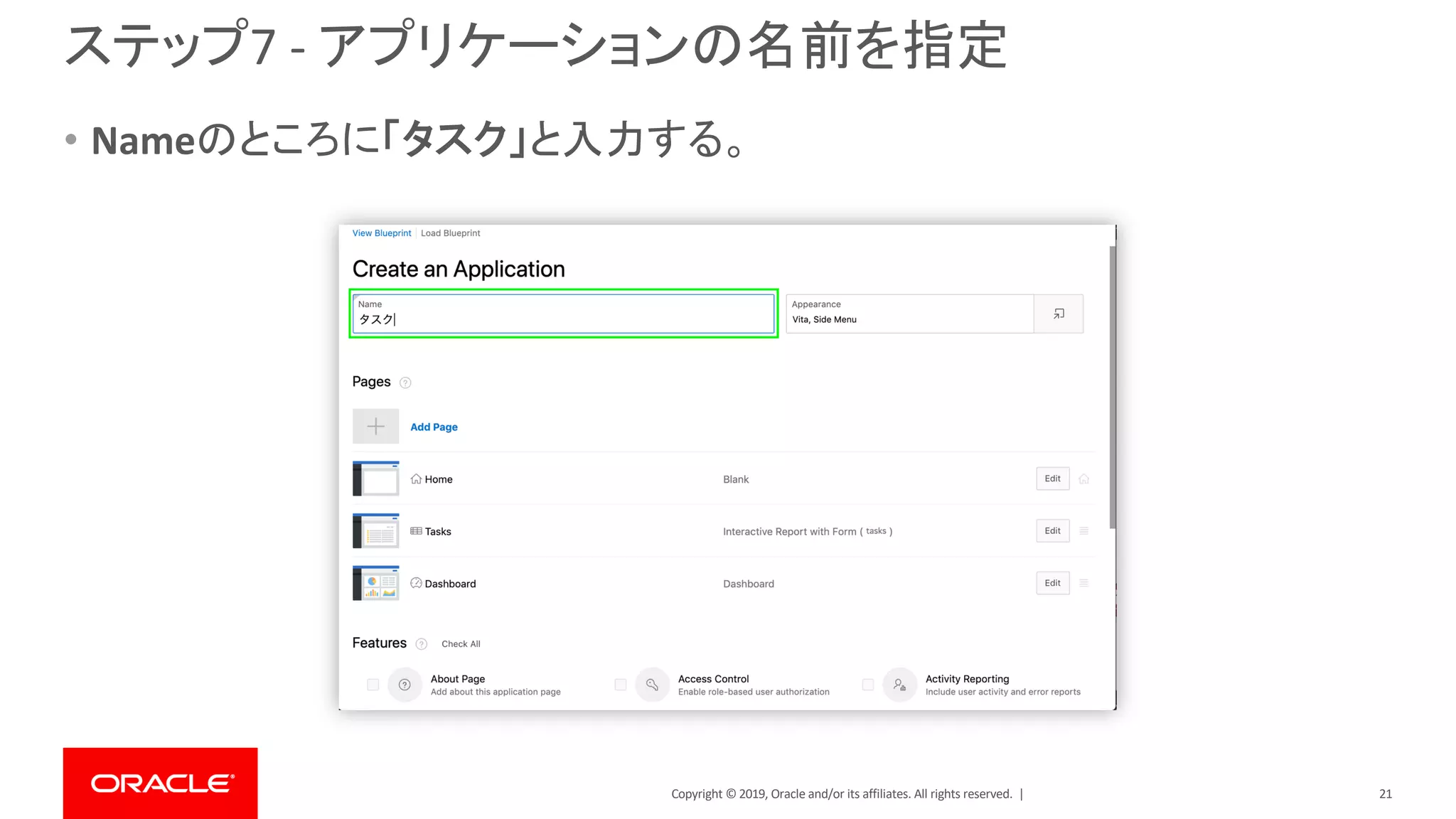The image size is (1456, 819).
Task: Click the vertical scrollbar of the wizard
Action: 1113,387
